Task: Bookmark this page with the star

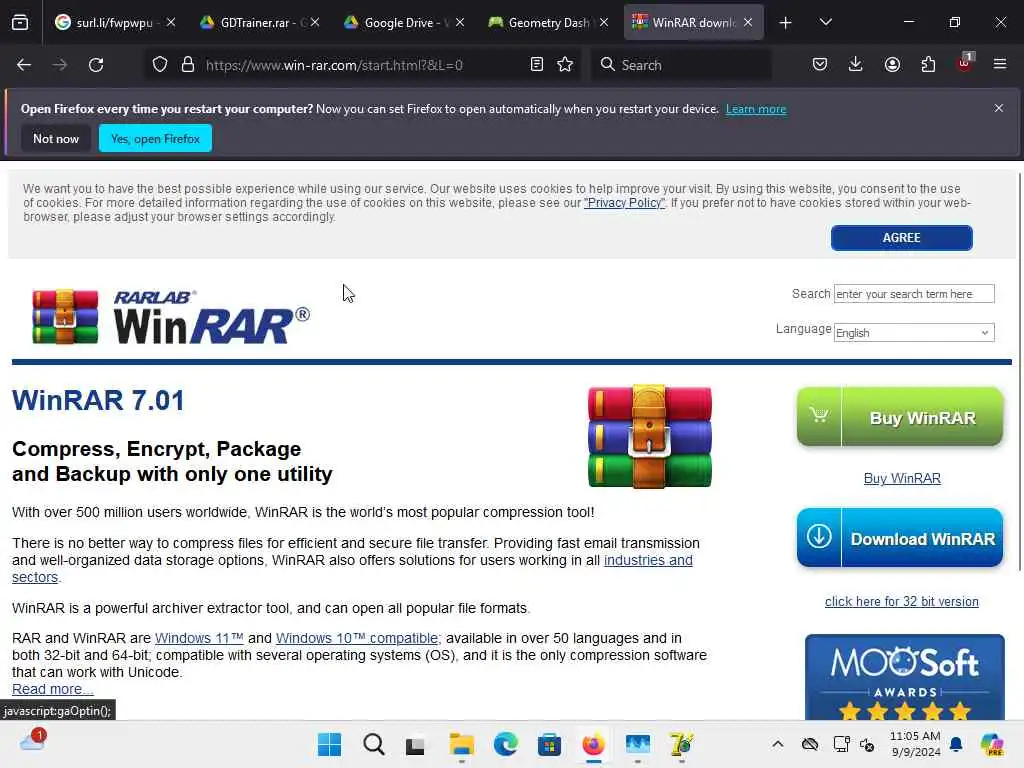Action: click(x=565, y=65)
